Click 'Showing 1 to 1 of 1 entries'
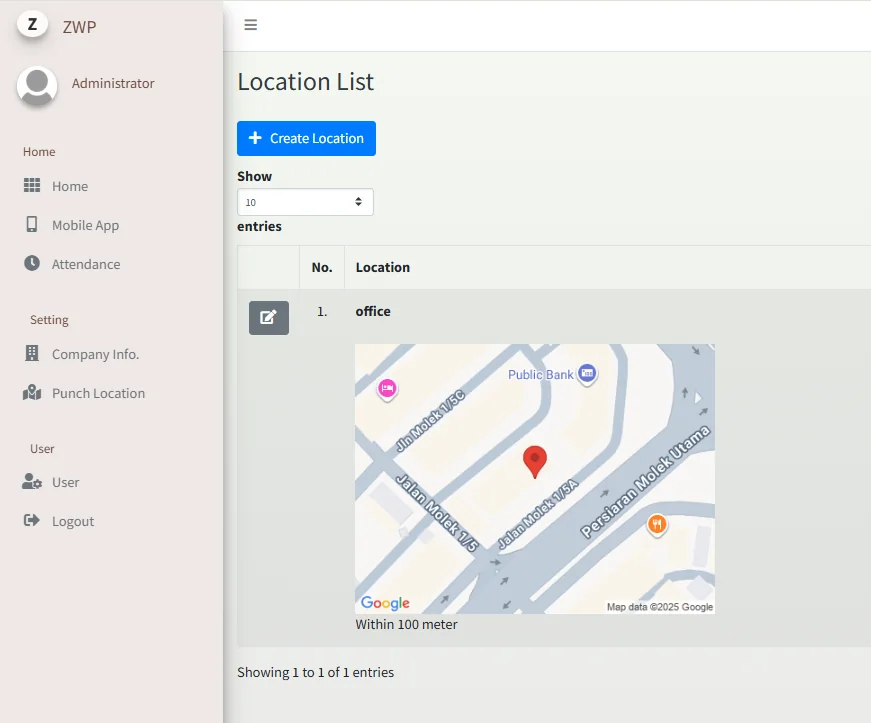Image resolution: width=871 pixels, height=723 pixels. 316,672
